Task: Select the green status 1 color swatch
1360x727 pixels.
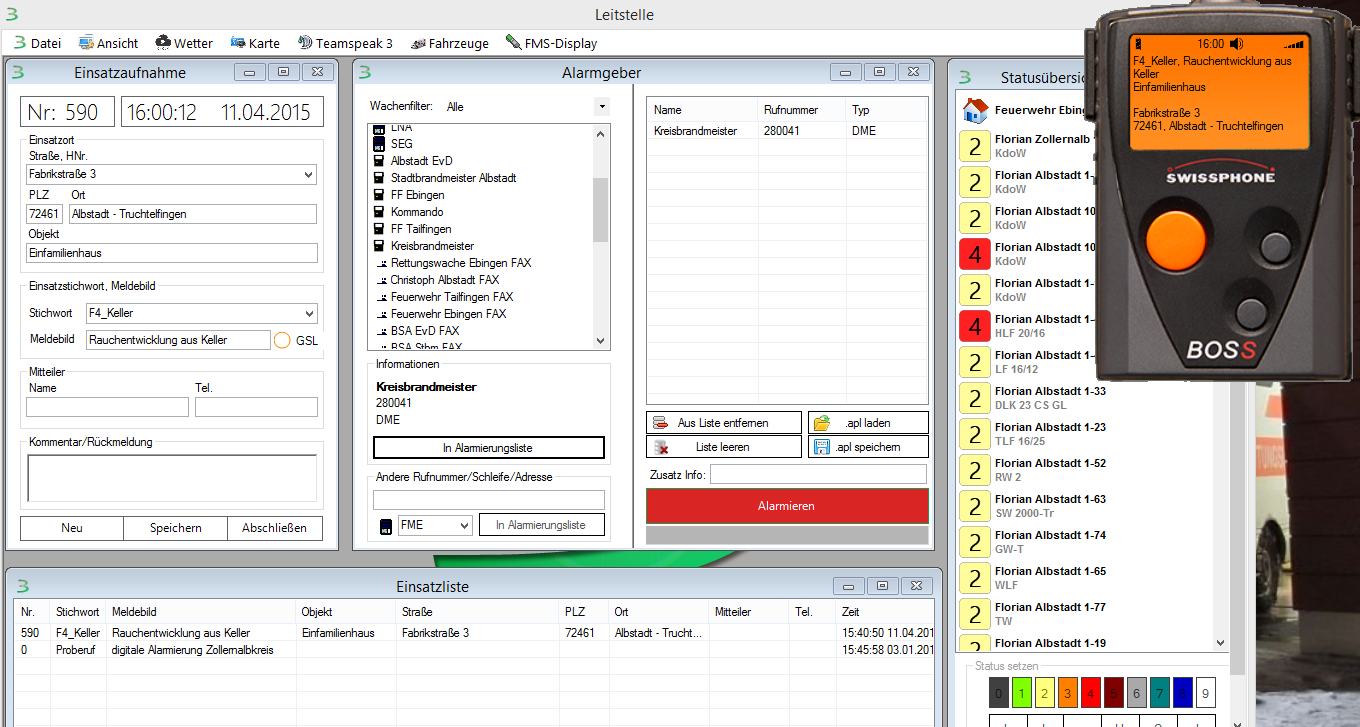Action: point(1021,693)
